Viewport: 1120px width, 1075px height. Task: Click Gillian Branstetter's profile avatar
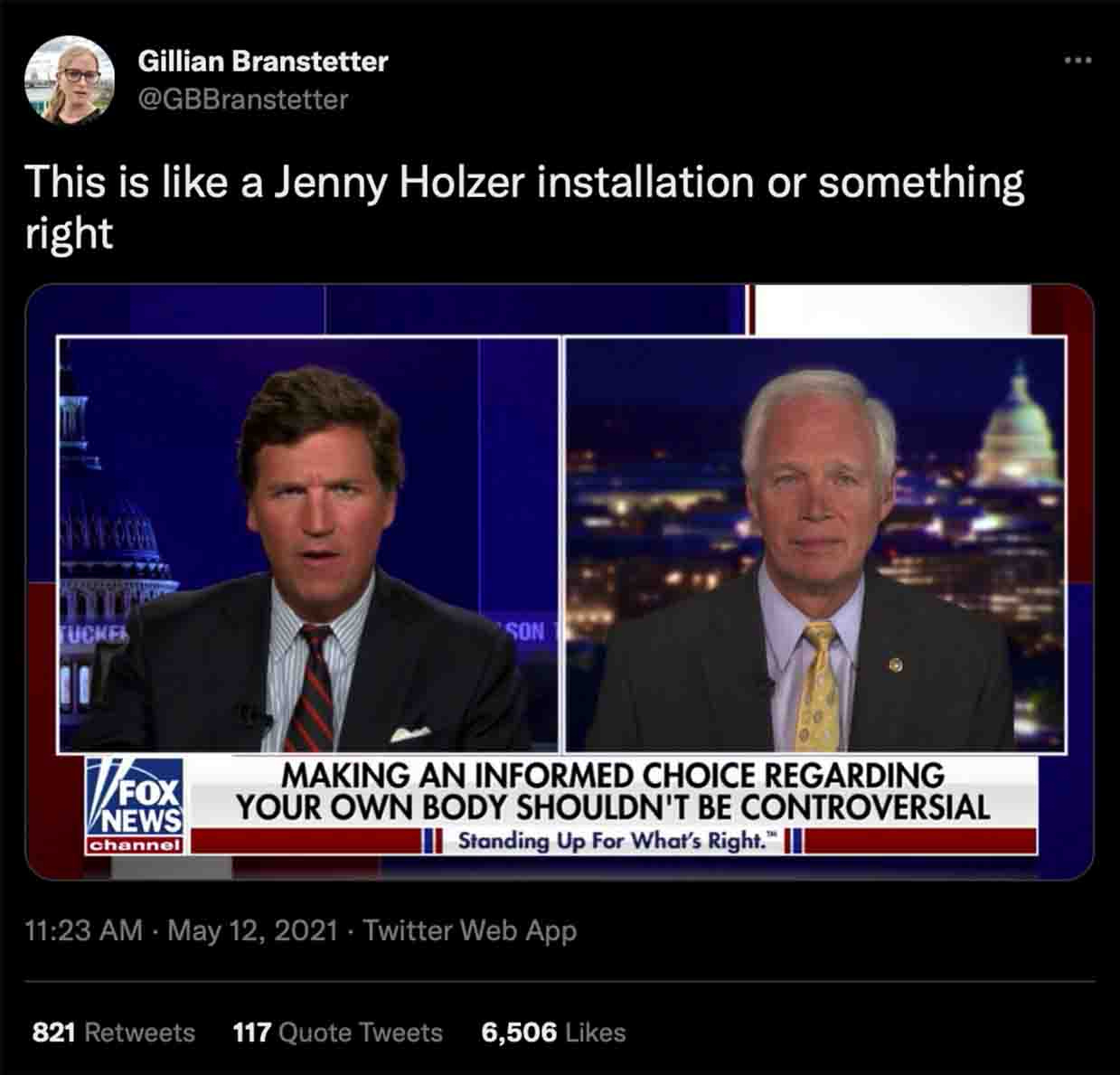70,79
